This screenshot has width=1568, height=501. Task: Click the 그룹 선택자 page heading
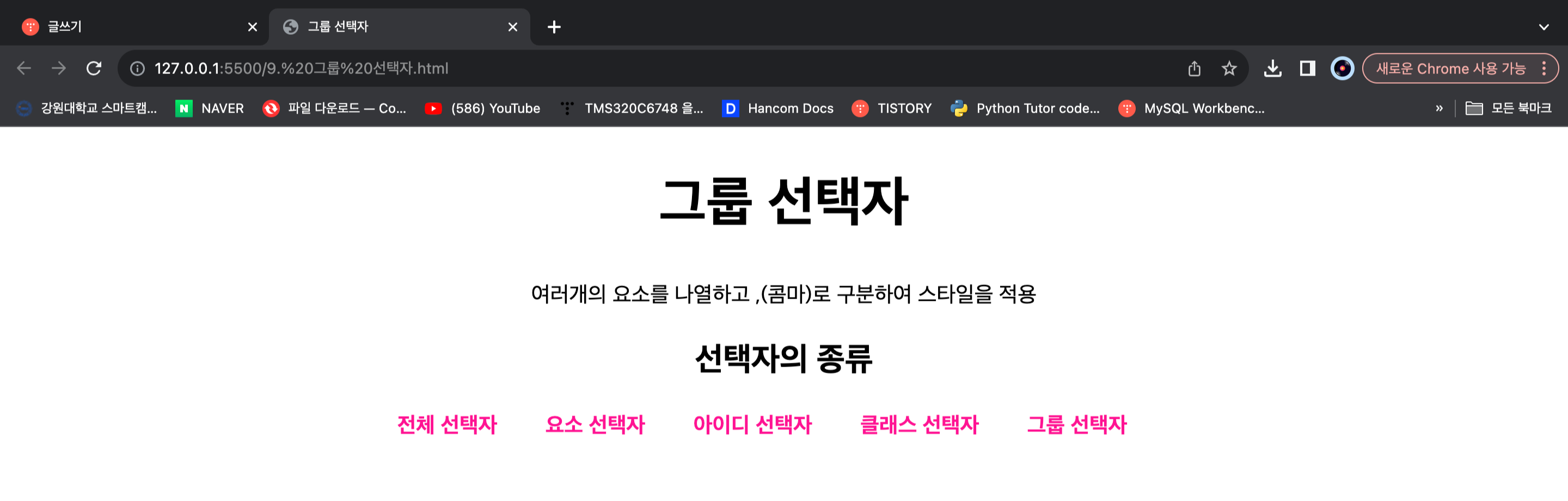click(x=784, y=202)
